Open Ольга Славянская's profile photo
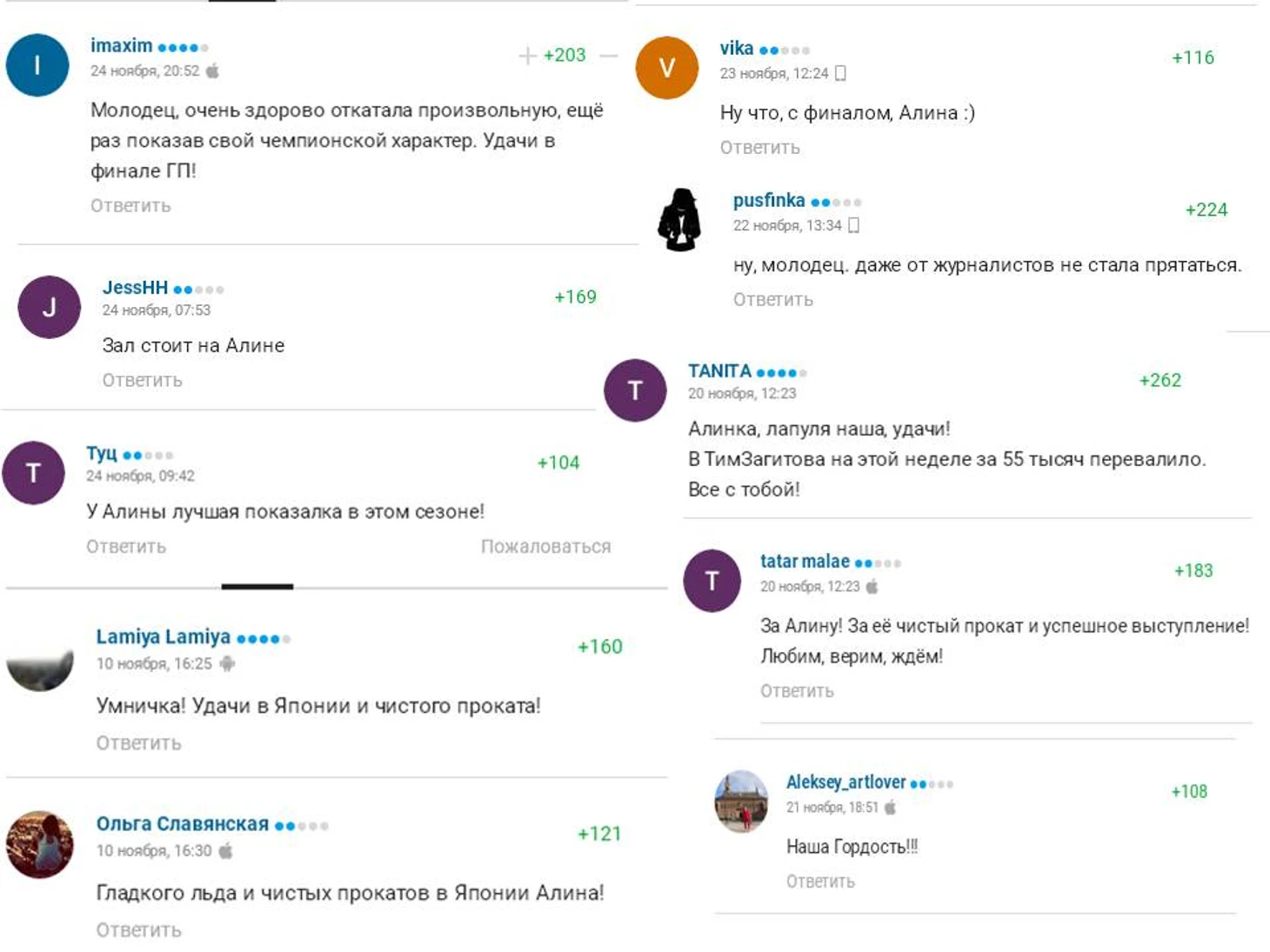 click(x=40, y=844)
